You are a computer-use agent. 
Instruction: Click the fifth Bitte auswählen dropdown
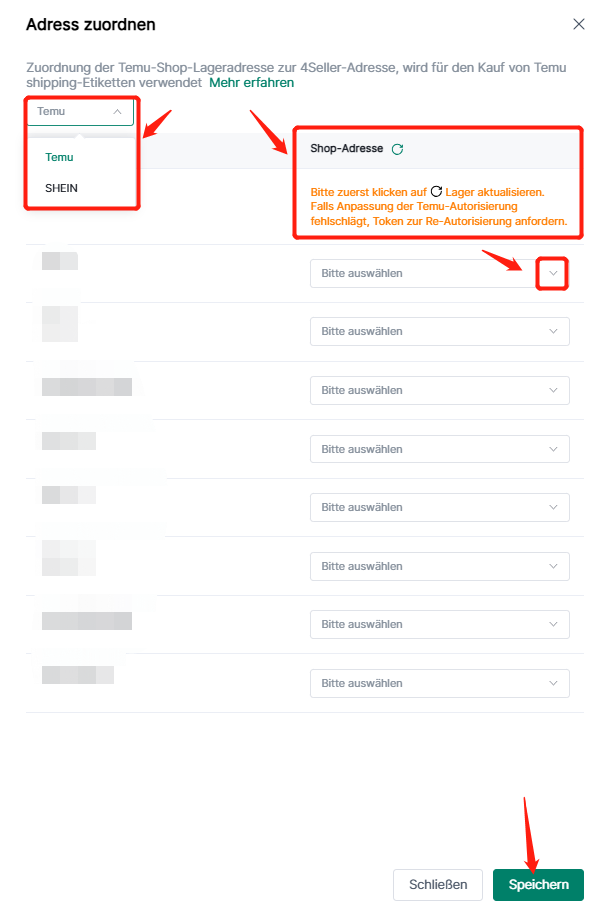(x=439, y=508)
